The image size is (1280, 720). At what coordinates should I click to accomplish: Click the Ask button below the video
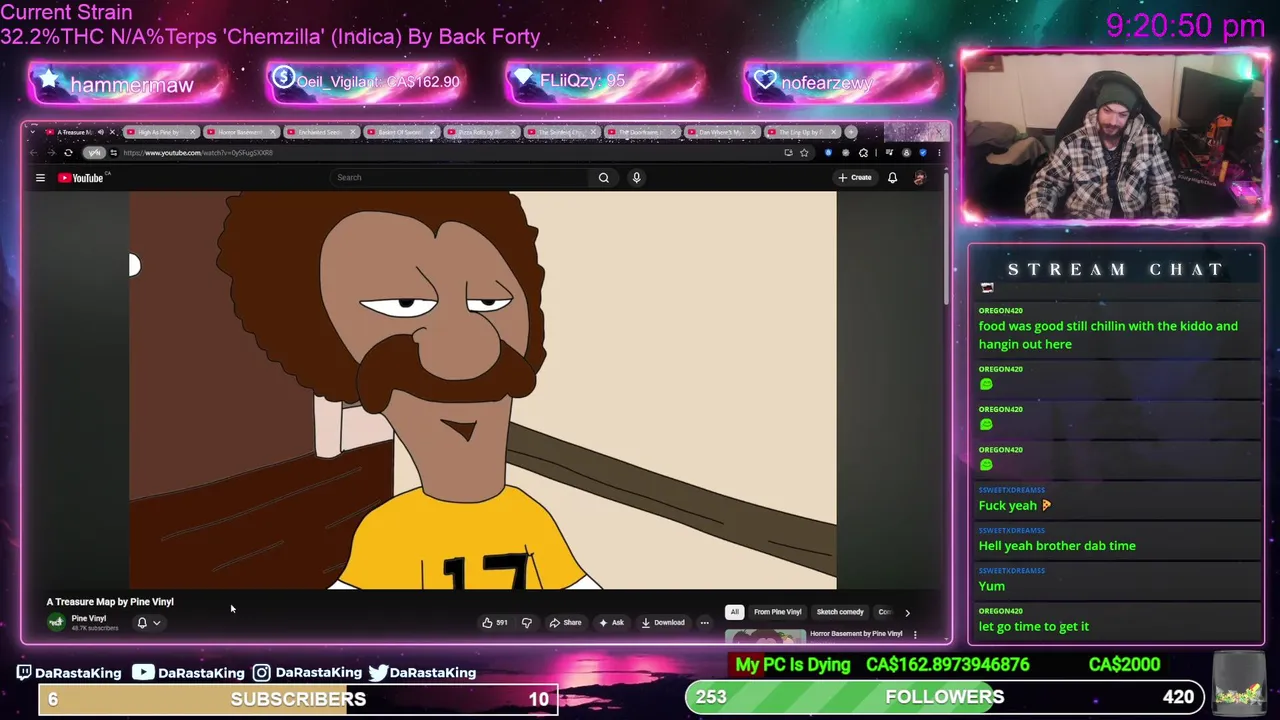tap(611, 623)
